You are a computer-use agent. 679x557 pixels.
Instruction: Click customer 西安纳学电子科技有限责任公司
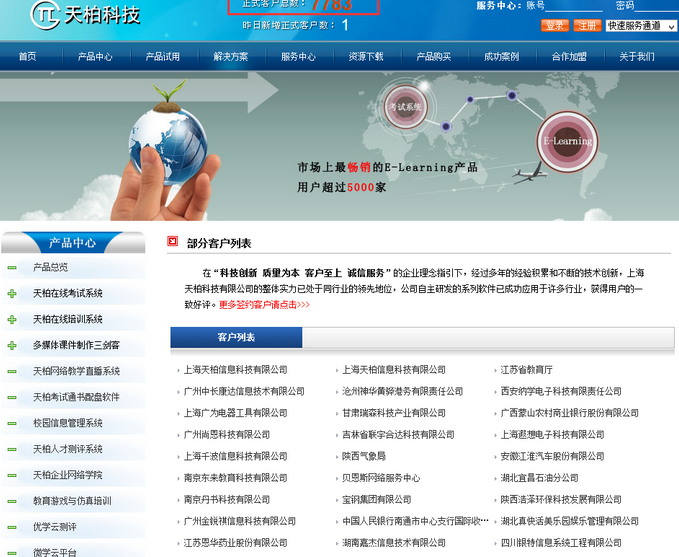(561, 392)
